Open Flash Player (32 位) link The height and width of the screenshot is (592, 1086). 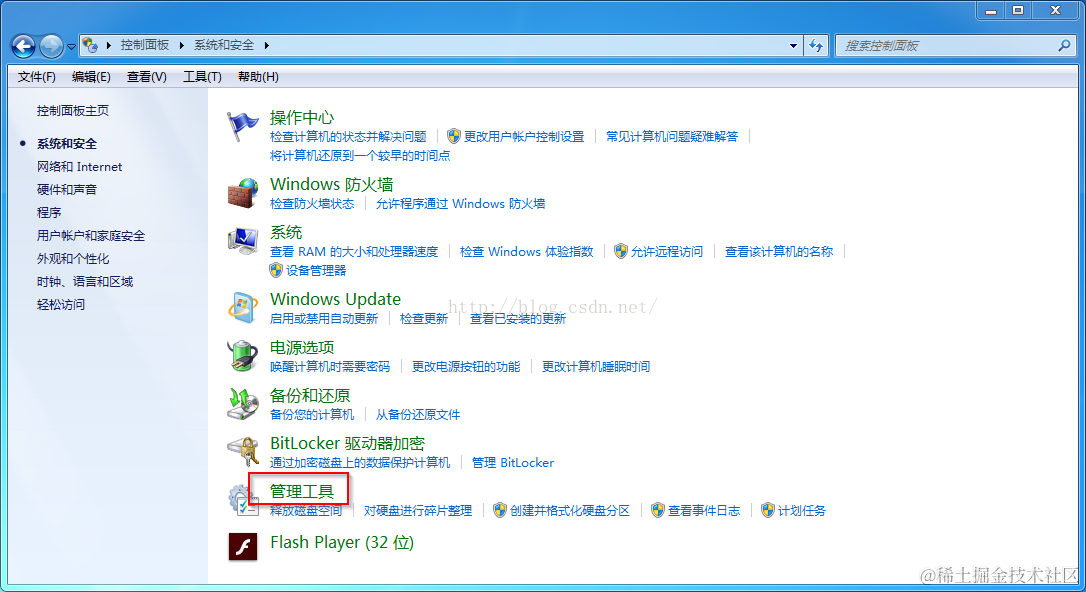(342, 542)
